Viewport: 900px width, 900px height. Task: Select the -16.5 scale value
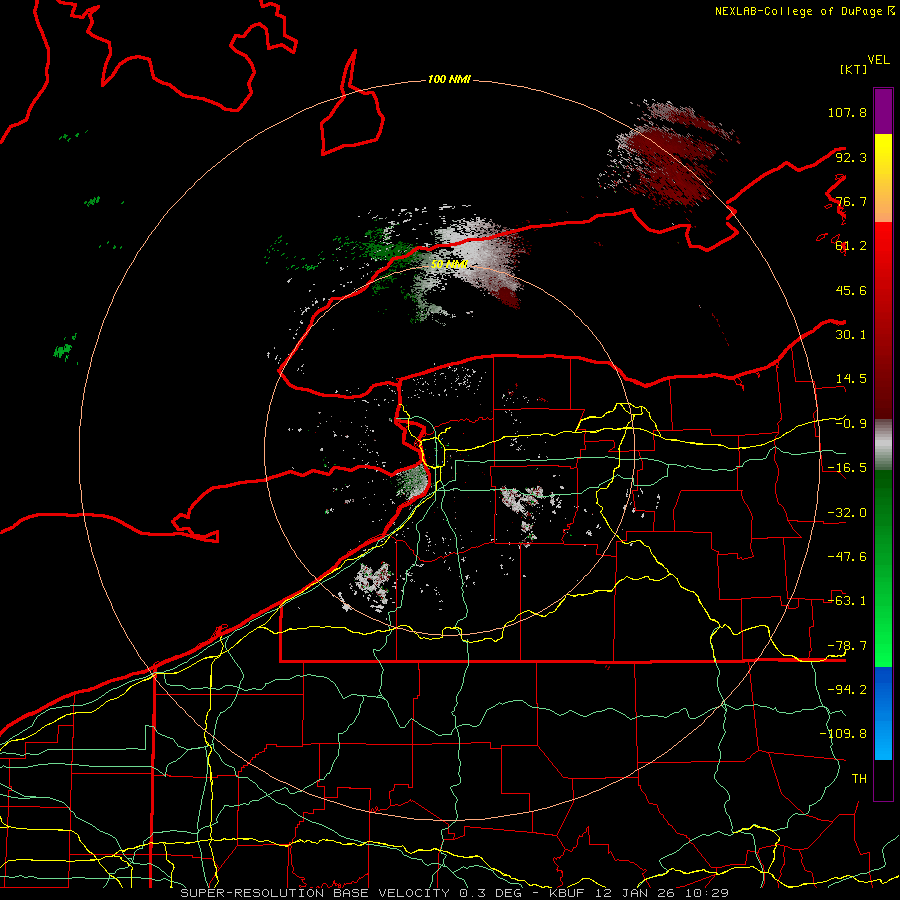click(847, 468)
